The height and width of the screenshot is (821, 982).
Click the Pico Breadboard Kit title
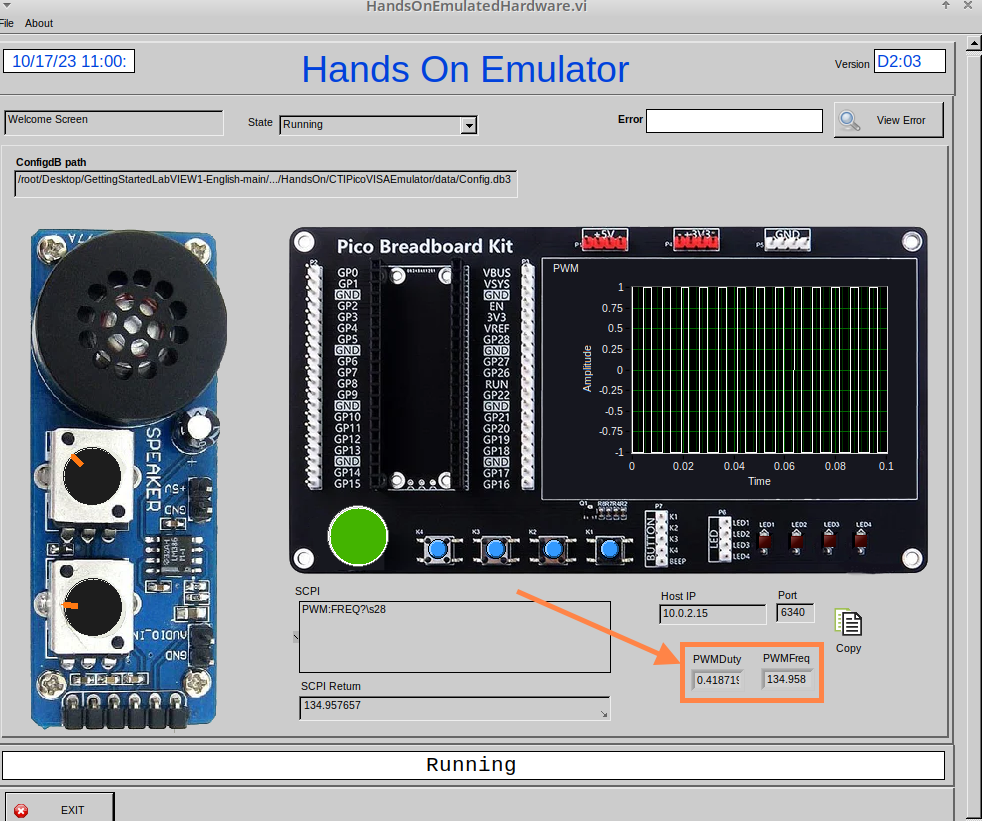pos(425,247)
